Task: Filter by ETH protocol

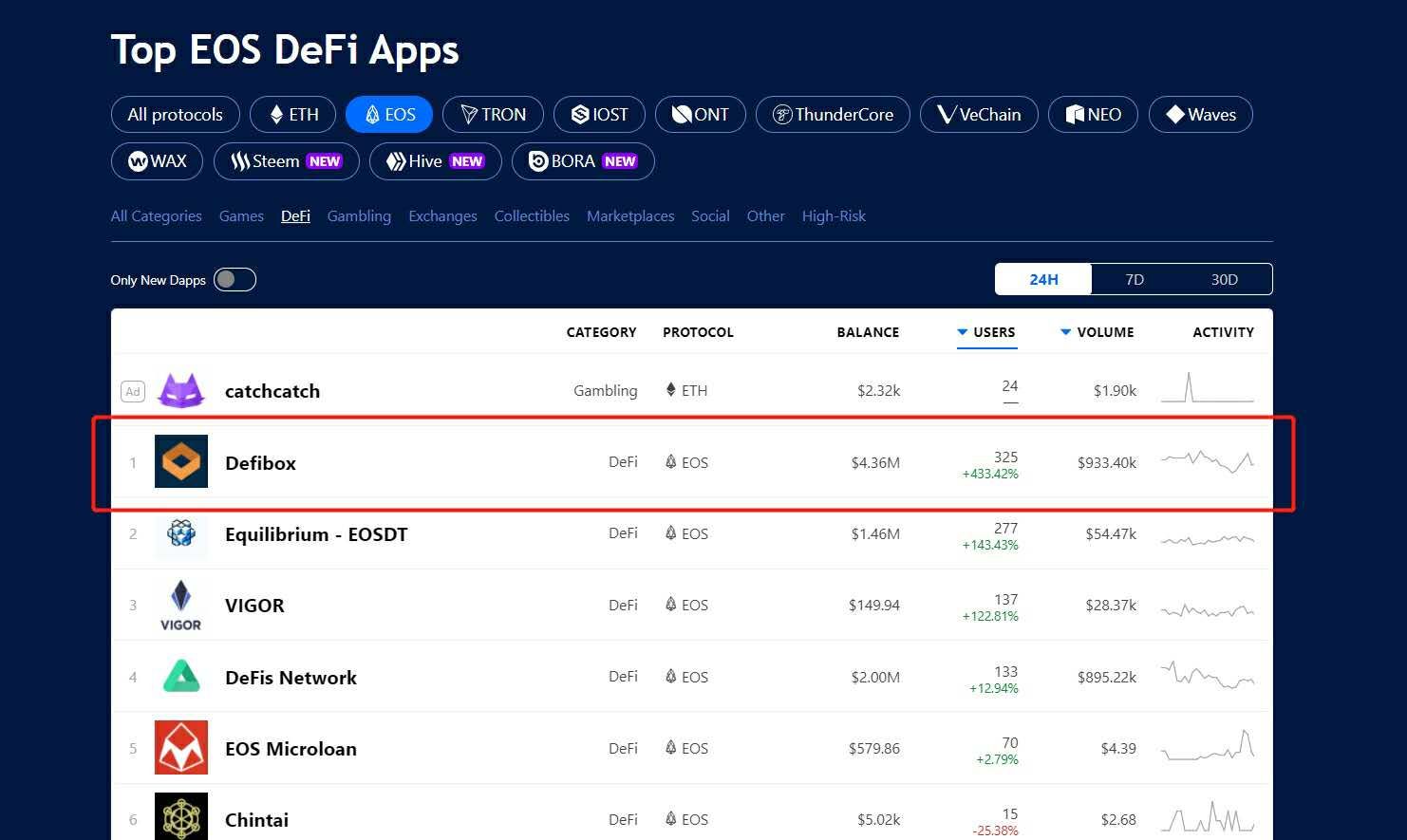Action: point(292,114)
